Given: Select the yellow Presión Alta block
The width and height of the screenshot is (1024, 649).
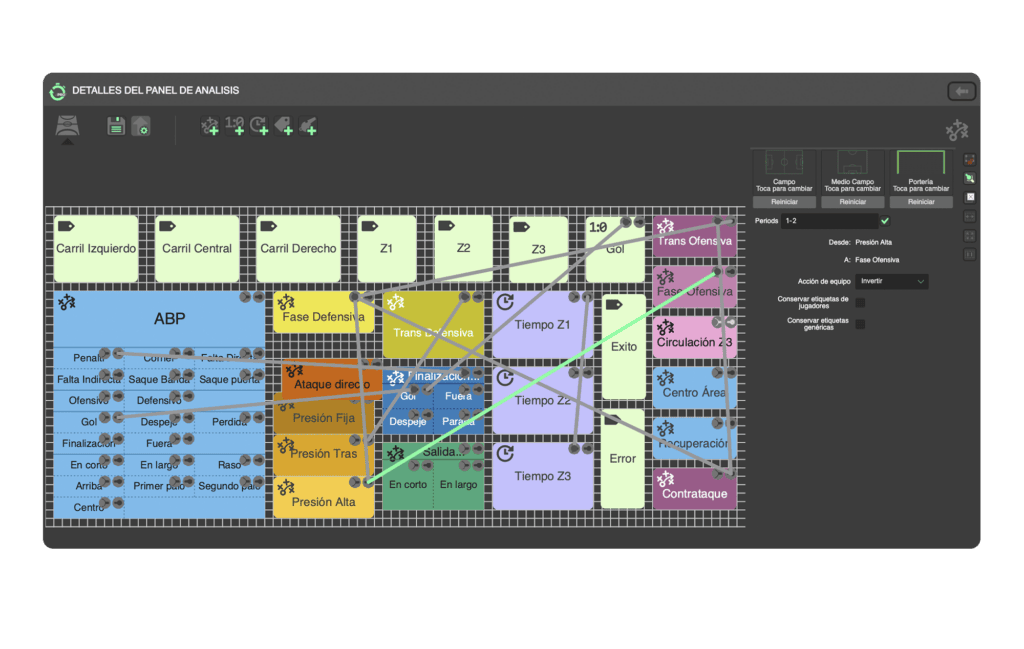Looking at the screenshot, I should 323,498.
